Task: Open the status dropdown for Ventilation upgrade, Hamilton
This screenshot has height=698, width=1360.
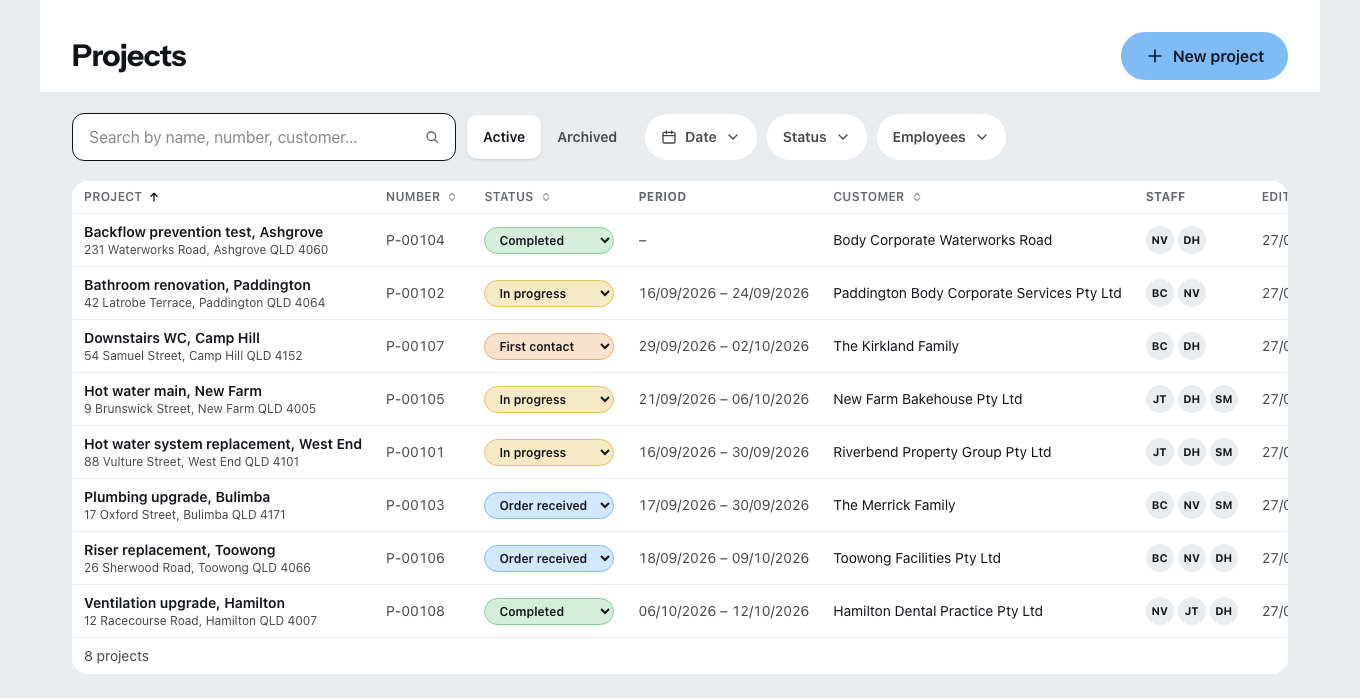Action: [549, 611]
